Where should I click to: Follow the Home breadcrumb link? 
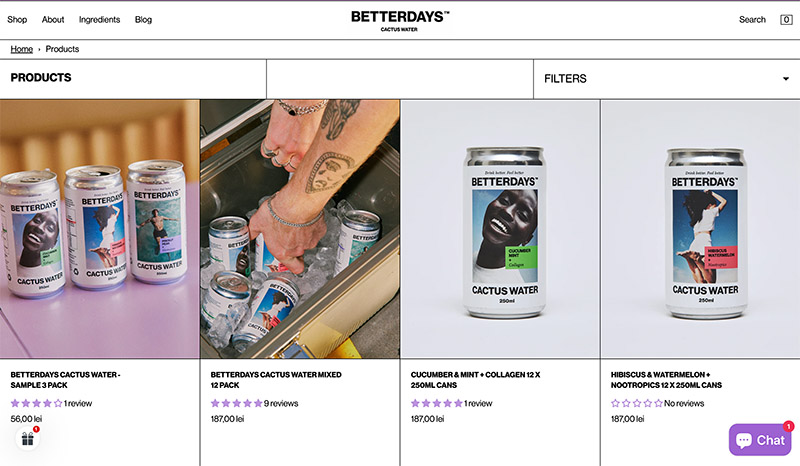21,49
